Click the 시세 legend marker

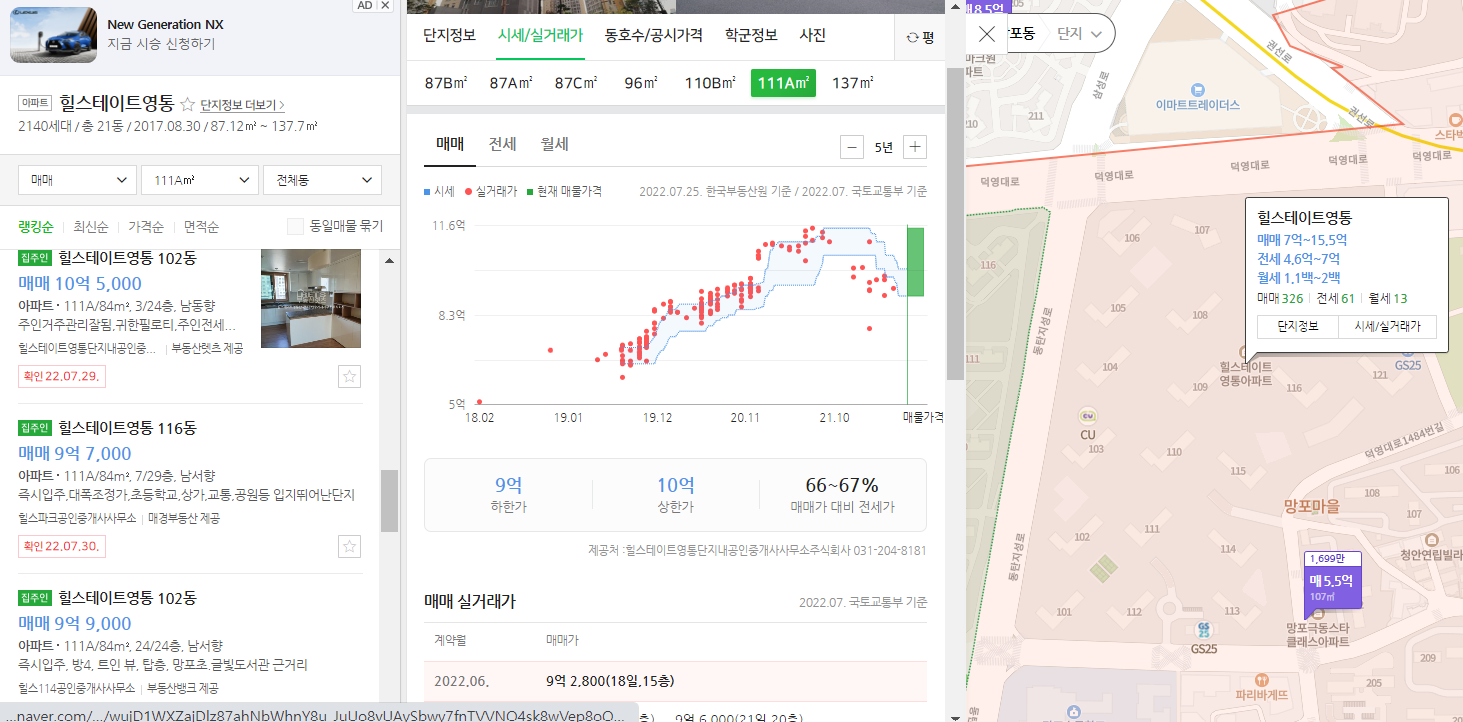pyautogui.click(x=427, y=190)
